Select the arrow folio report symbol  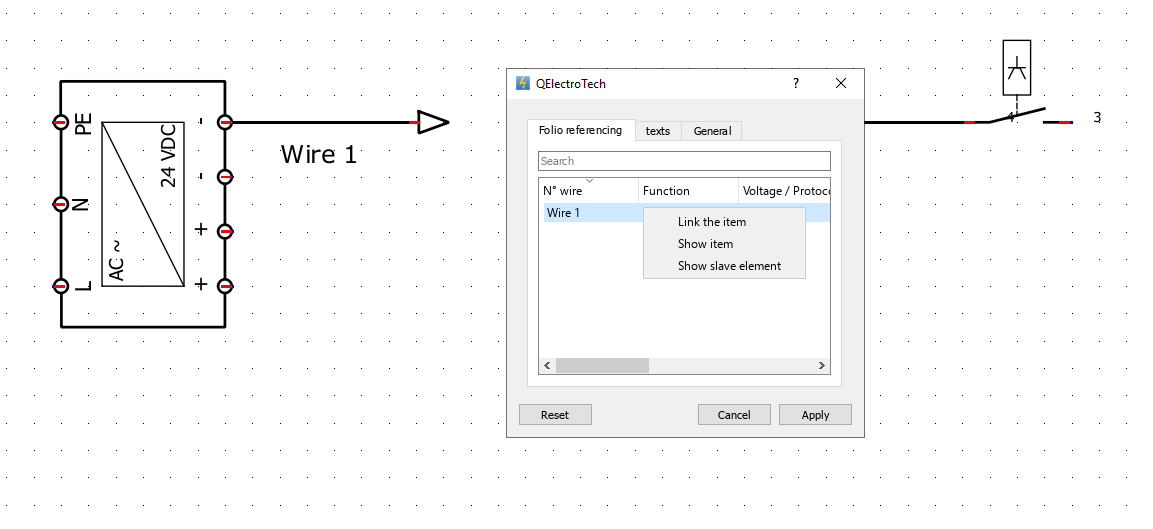[x=432, y=123]
